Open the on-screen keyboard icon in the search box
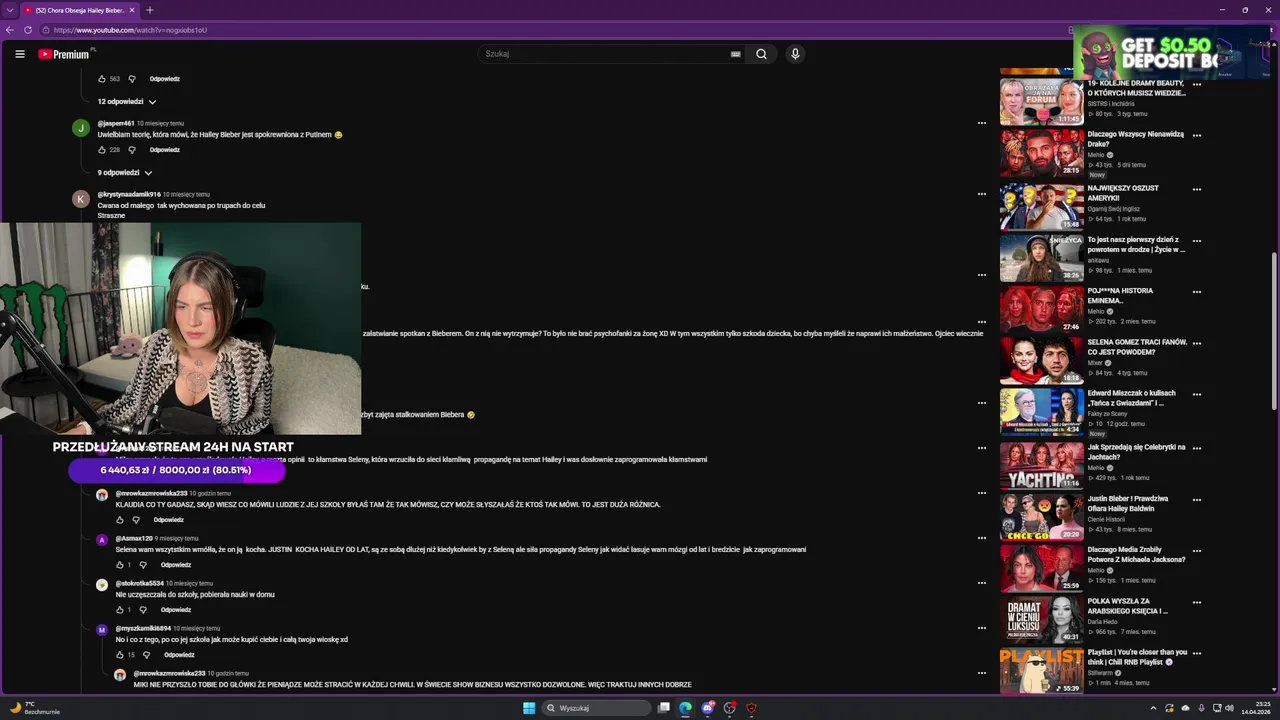1280x720 pixels. point(736,54)
